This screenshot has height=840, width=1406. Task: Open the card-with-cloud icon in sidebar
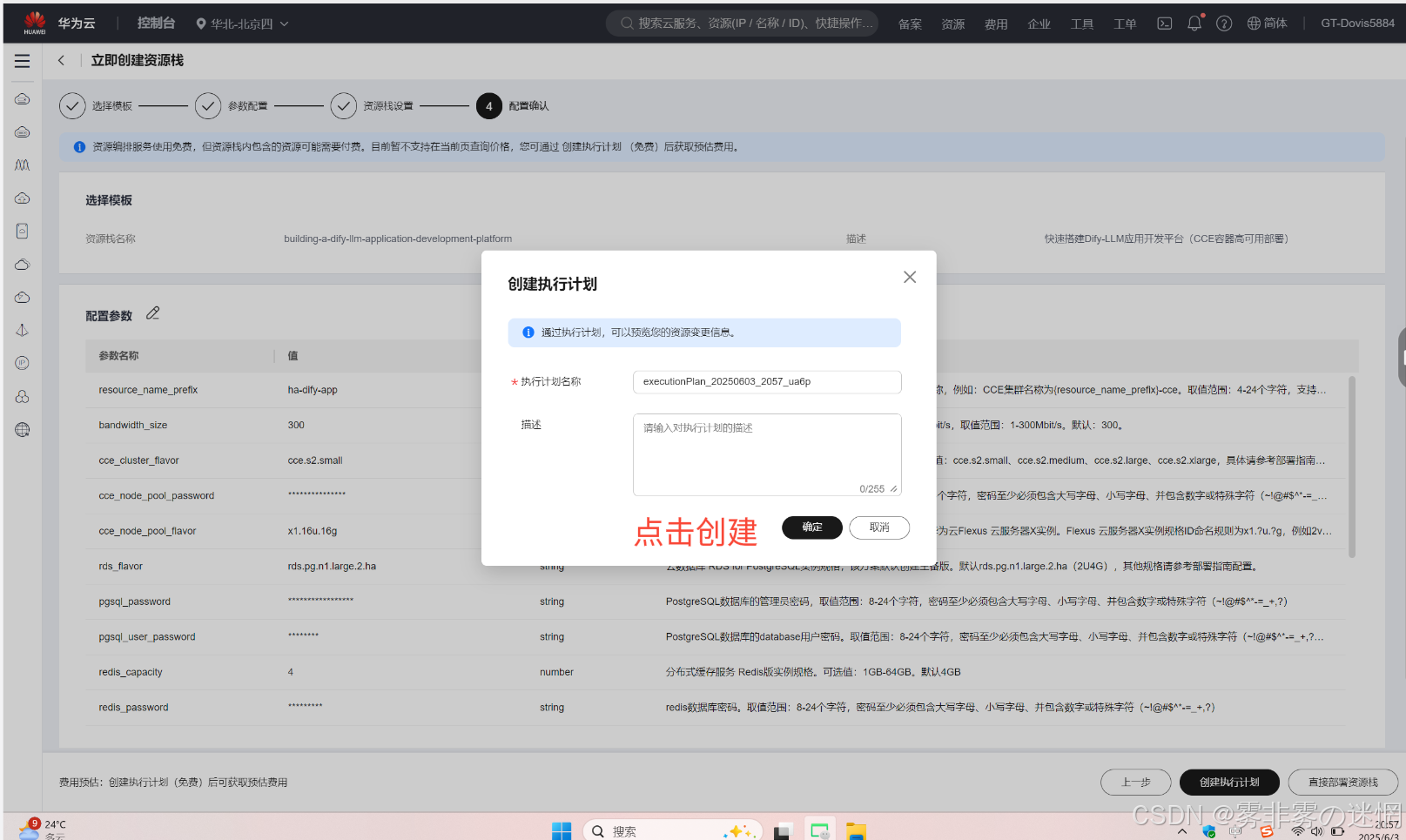point(23,231)
